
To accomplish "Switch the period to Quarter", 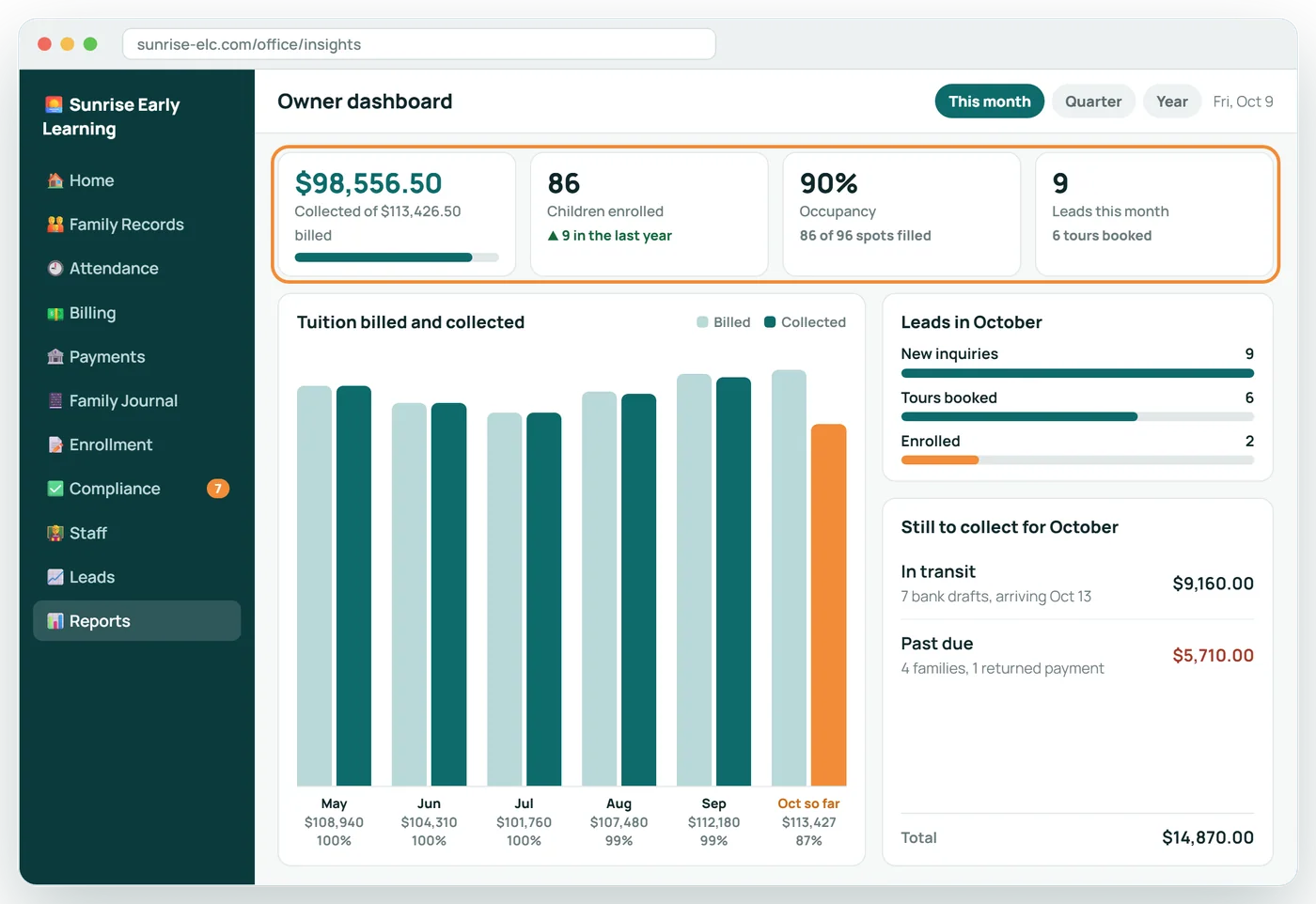I will click(x=1093, y=101).
